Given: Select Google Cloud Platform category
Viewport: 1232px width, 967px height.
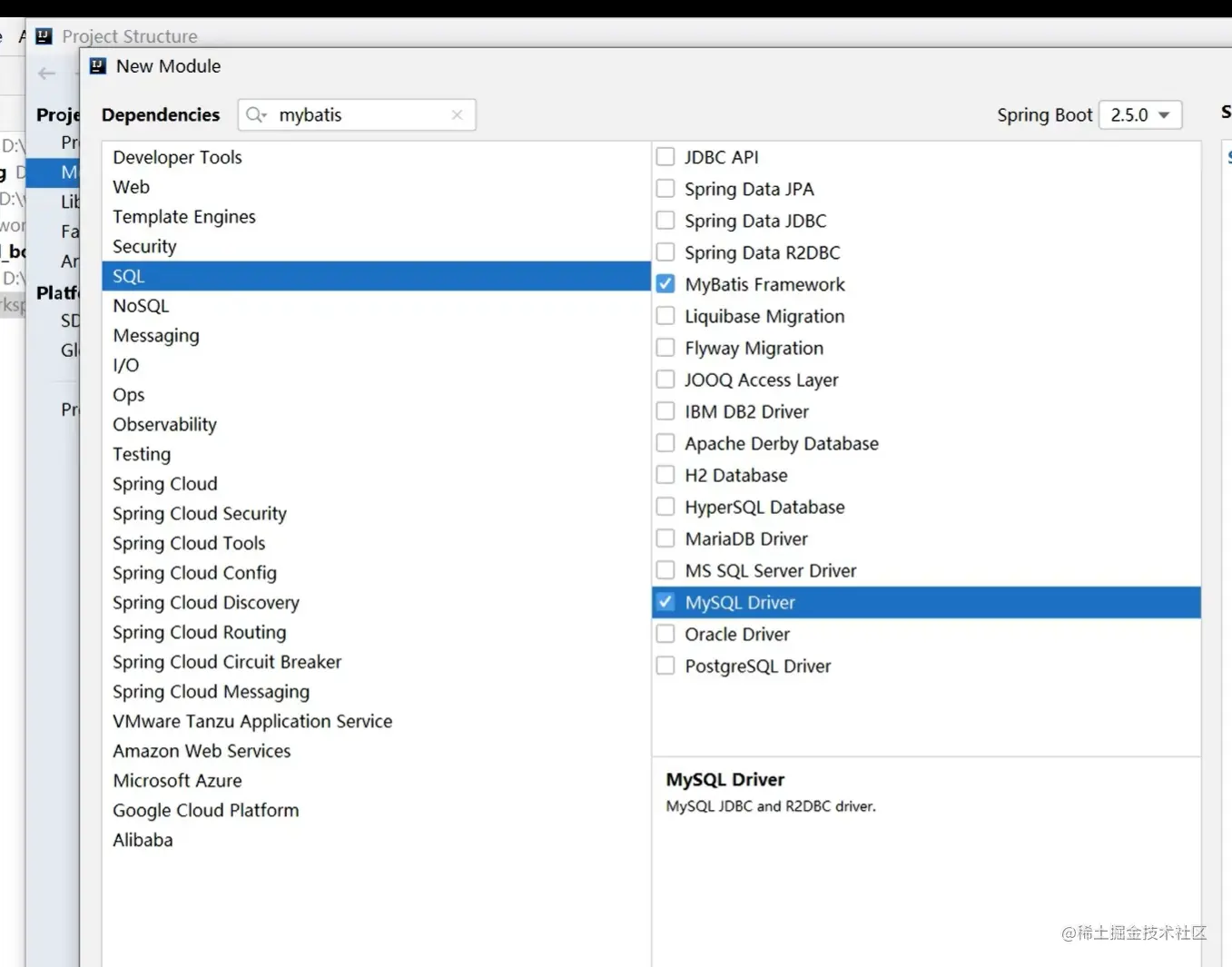Looking at the screenshot, I should click(x=377, y=810).
